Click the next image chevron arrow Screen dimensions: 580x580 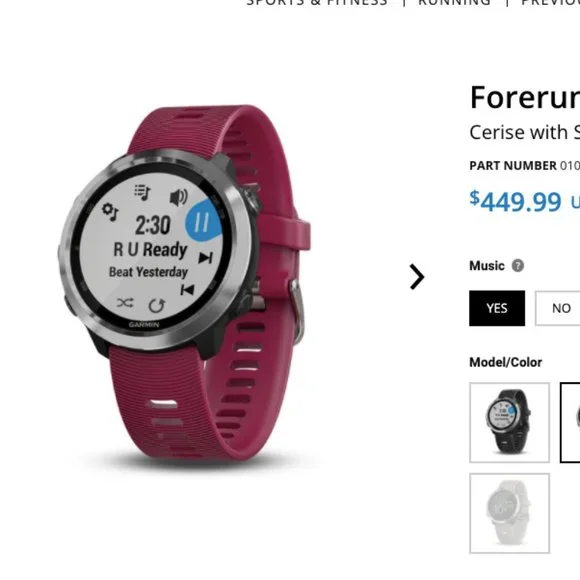(x=417, y=276)
